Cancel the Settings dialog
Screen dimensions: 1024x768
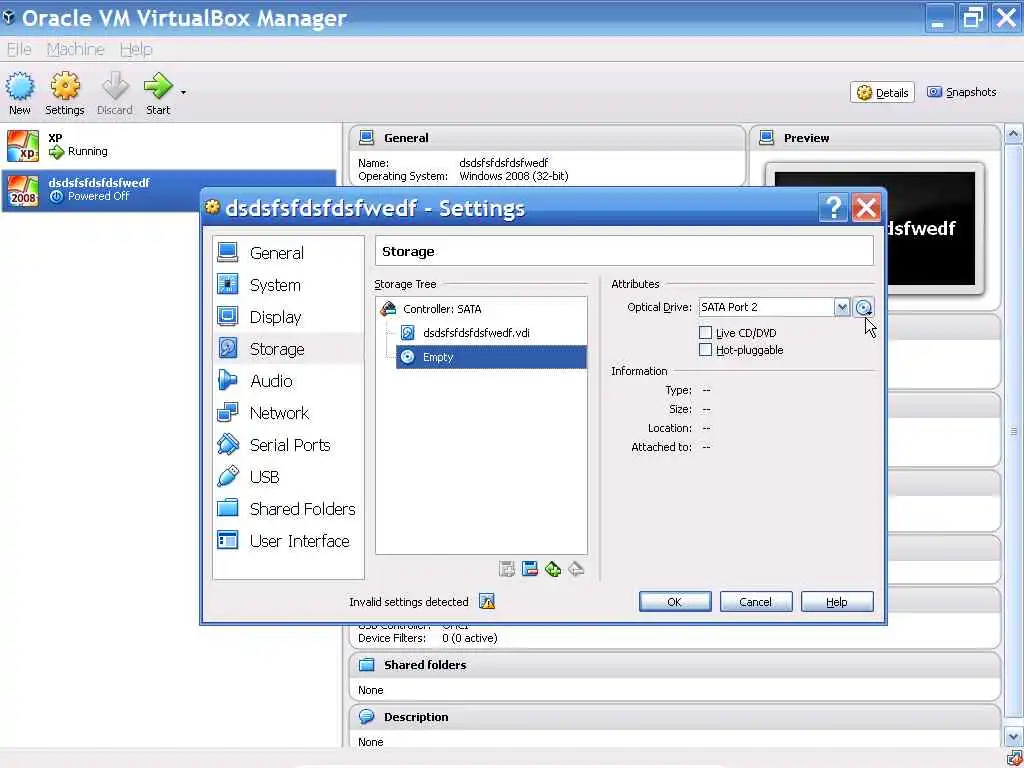click(756, 601)
